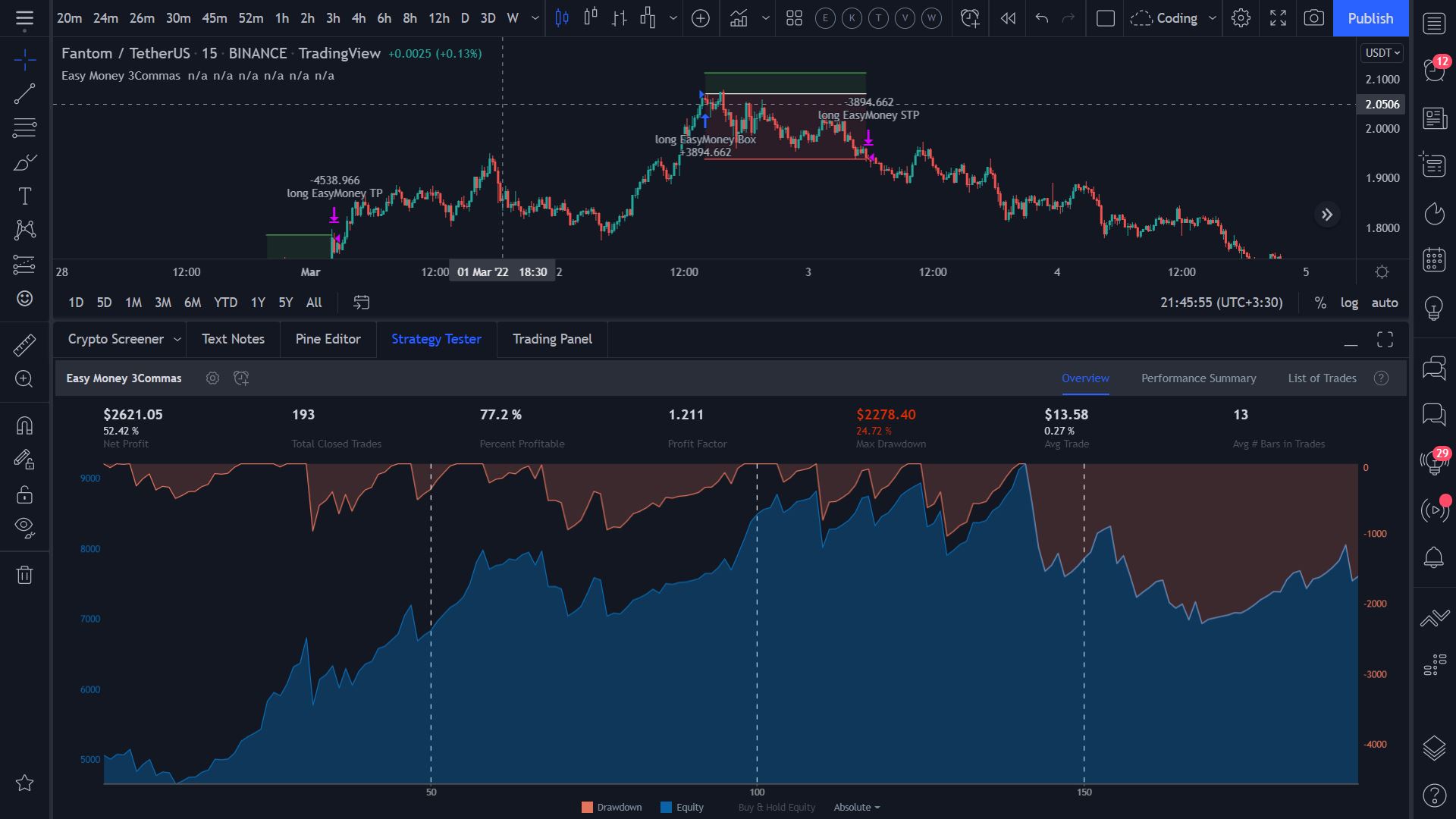This screenshot has height=819, width=1456.
Task: Open chart settings gear in top toolbar
Action: (1241, 18)
